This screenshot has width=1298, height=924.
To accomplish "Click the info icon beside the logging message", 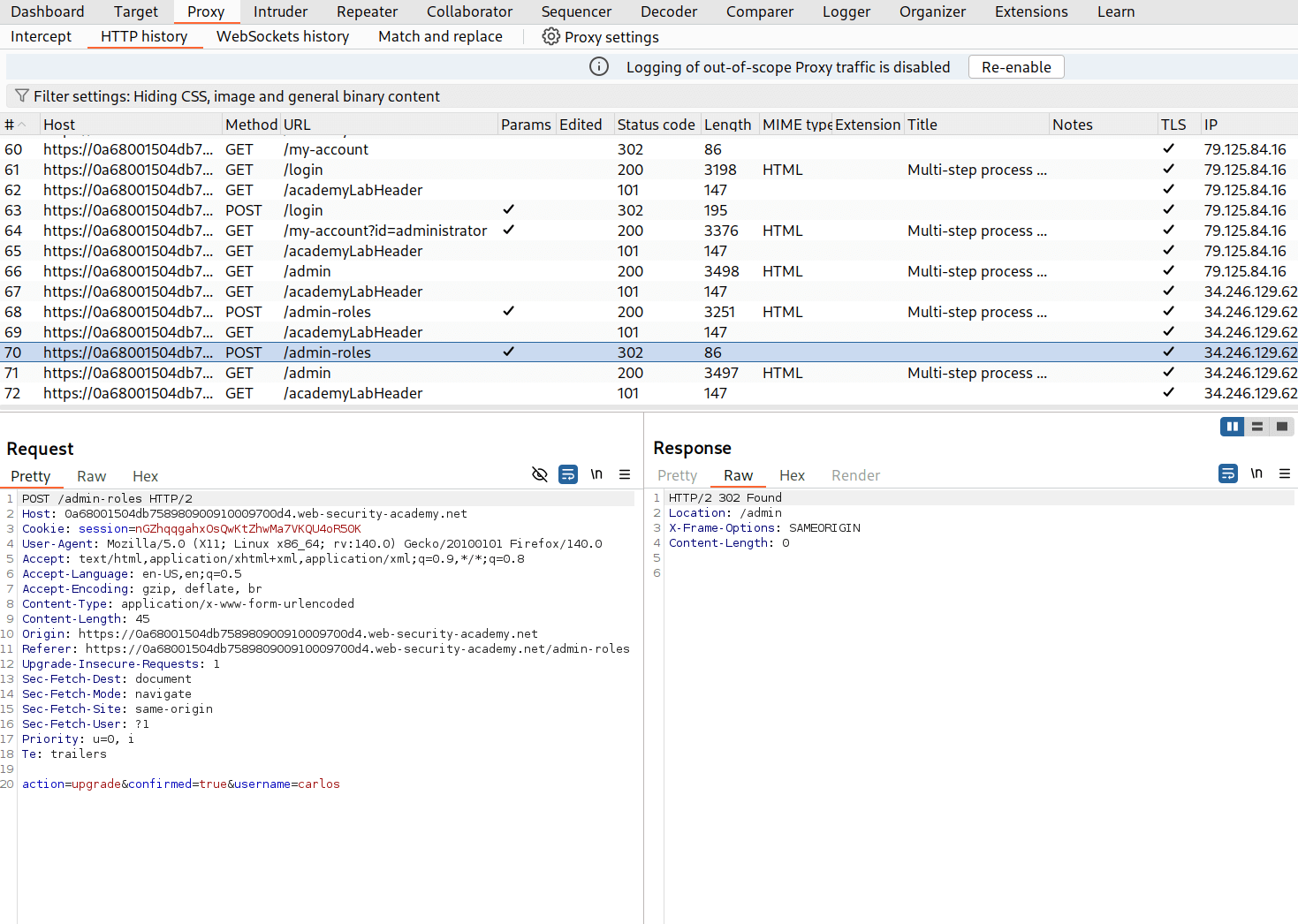I will pyautogui.click(x=598, y=66).
